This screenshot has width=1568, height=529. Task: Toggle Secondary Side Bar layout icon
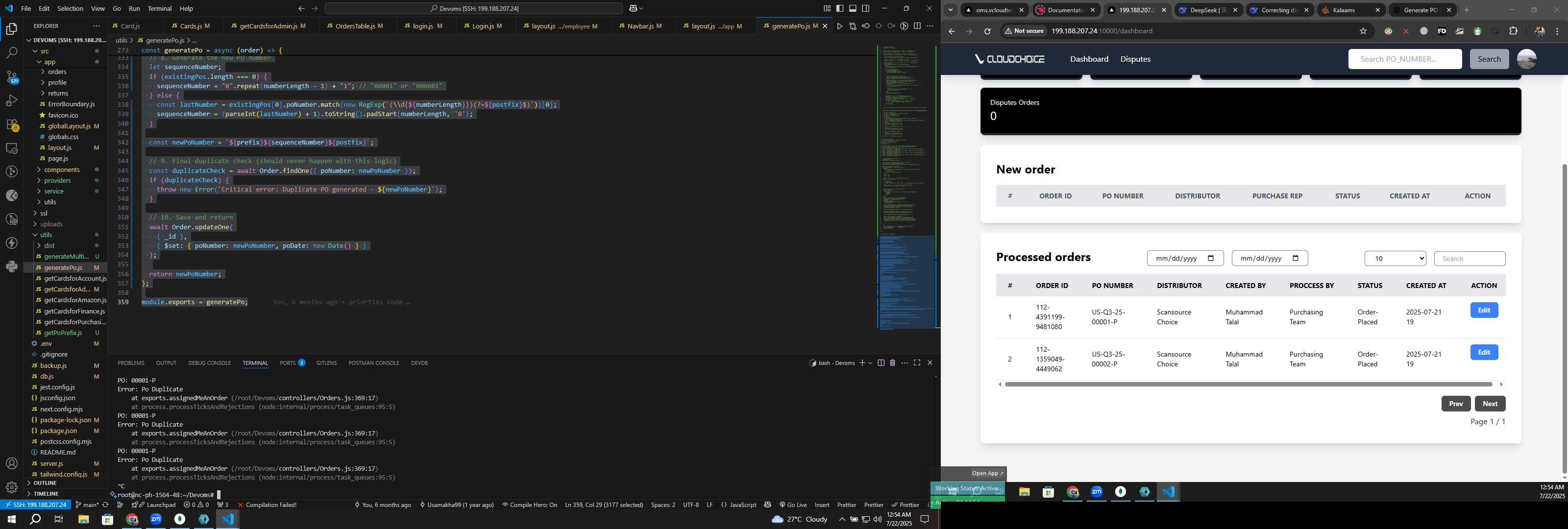865,8
